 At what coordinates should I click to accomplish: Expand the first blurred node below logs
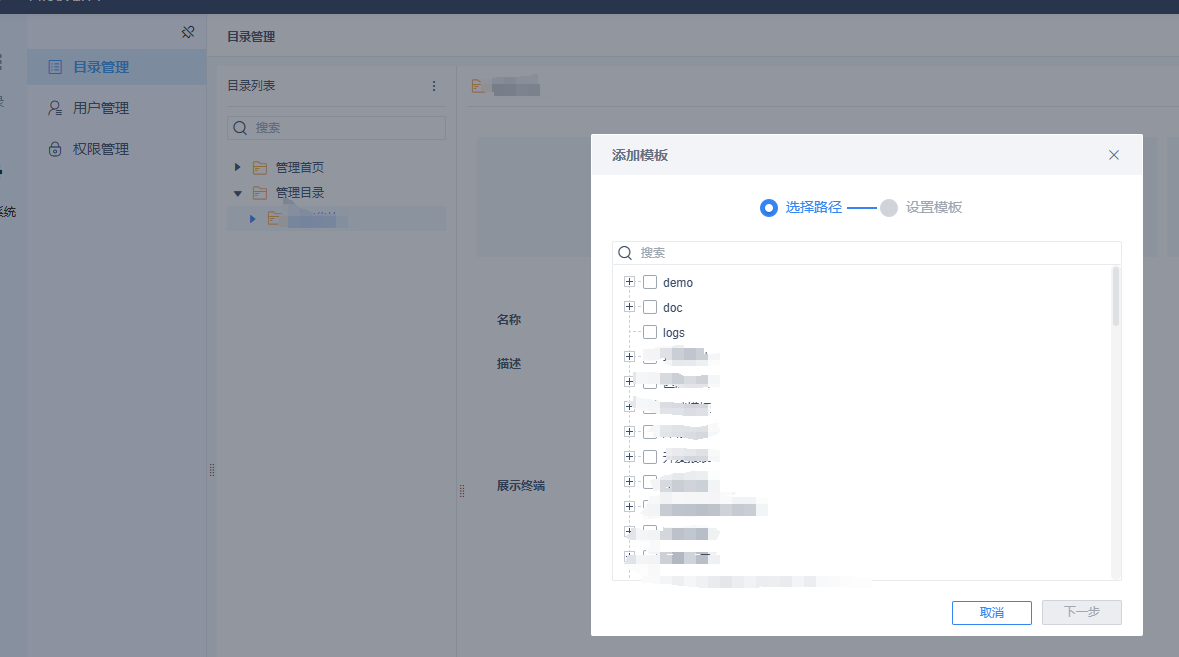[x=629, y=356]
